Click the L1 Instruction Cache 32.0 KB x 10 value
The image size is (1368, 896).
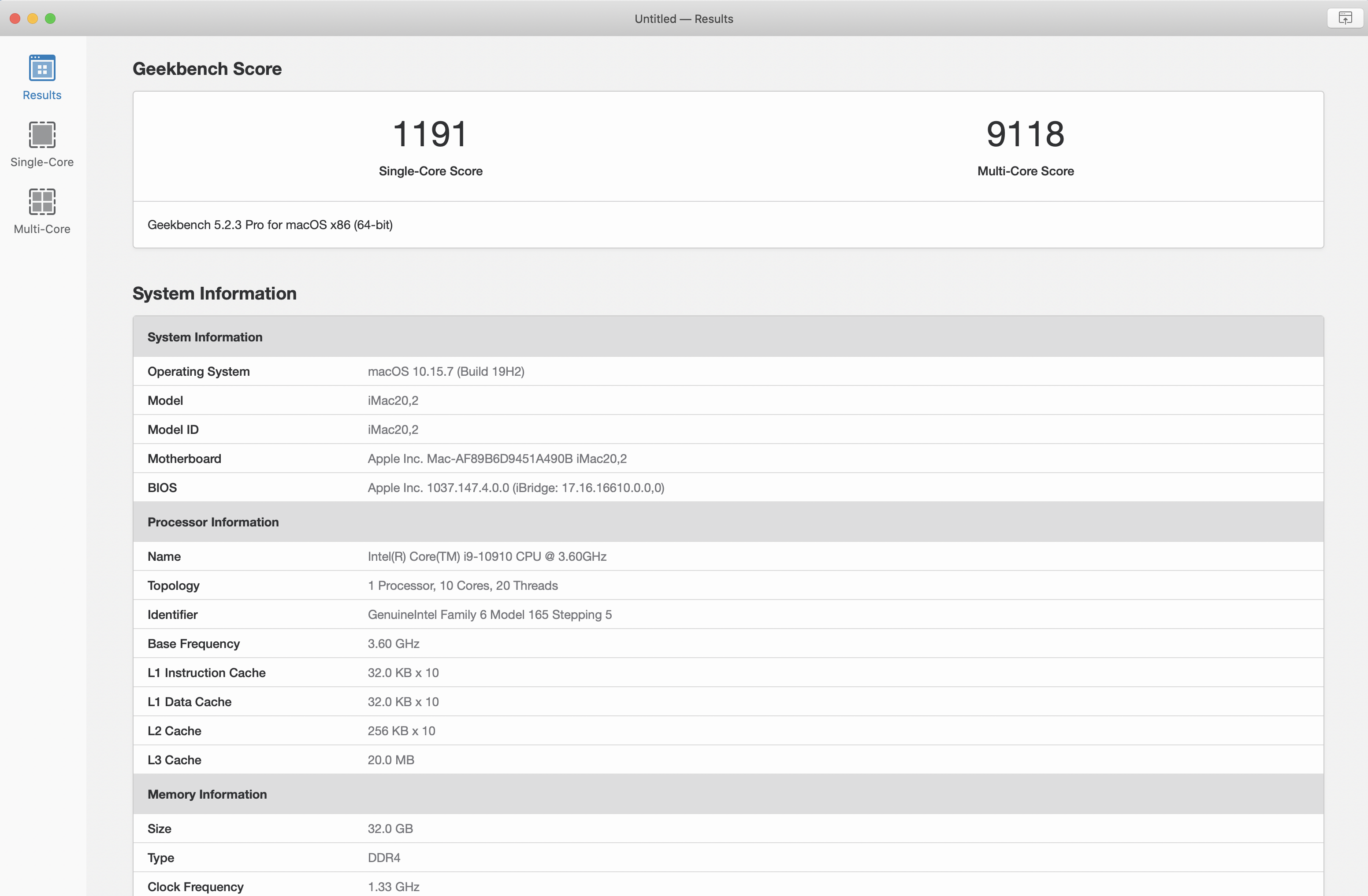404,673
